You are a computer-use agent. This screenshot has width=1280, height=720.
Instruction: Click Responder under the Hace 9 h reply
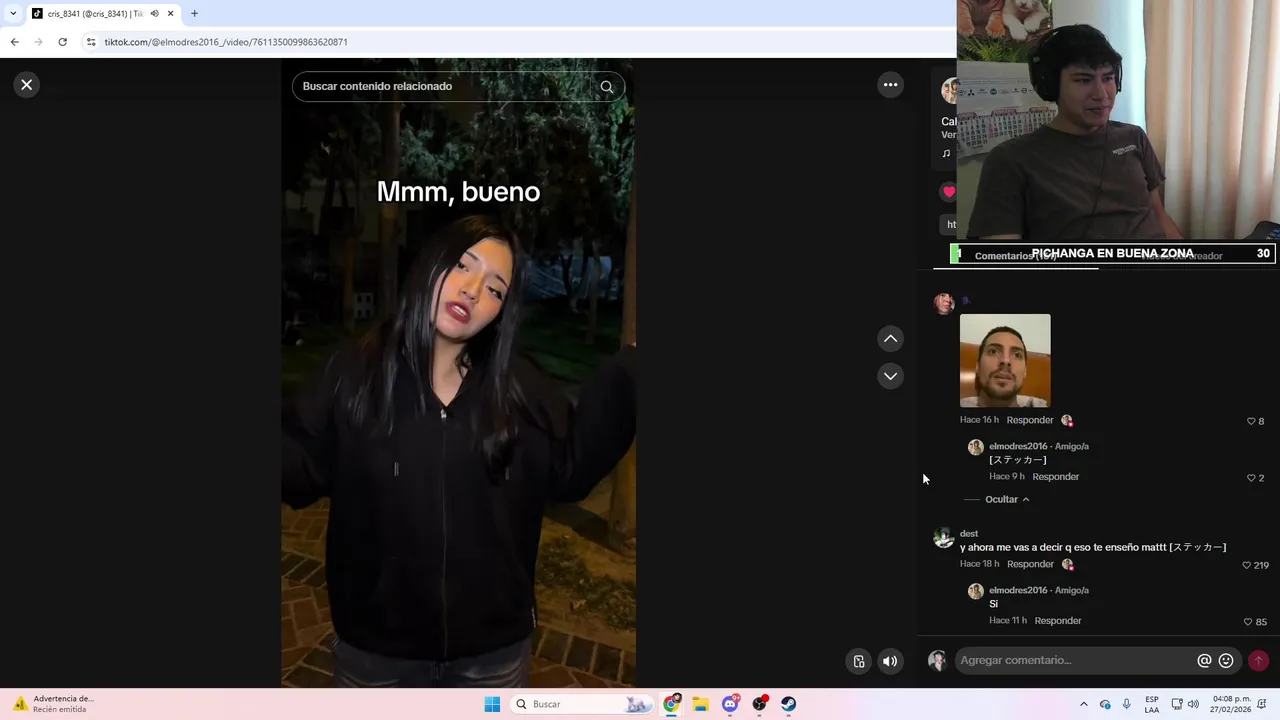point(1056,477)
